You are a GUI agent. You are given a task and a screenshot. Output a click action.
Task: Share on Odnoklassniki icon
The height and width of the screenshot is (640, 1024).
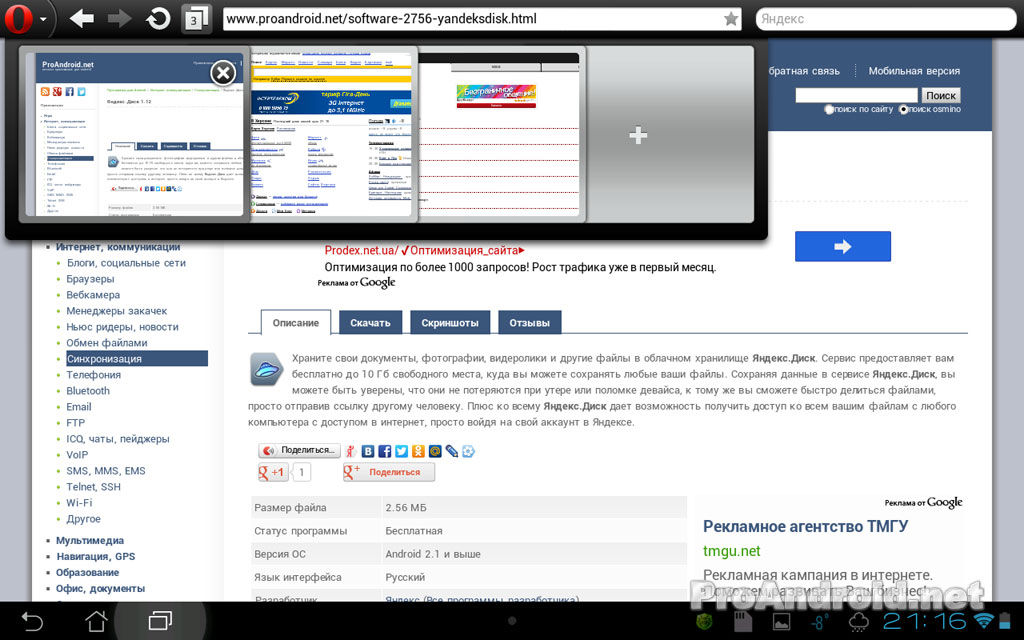click(x=418, y=451)
